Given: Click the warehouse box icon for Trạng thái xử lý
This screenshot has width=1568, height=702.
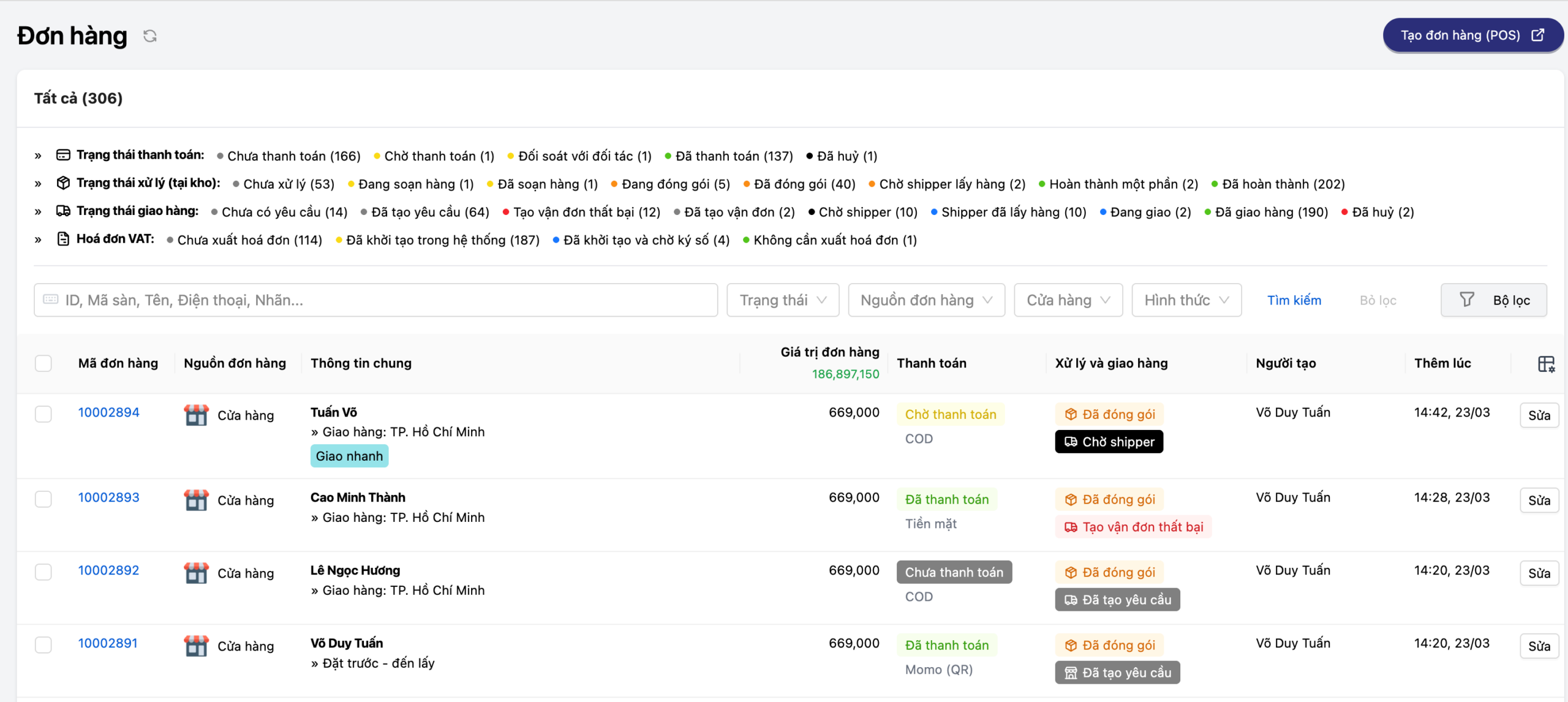Looking at the screenshot, I should [63, 183].
